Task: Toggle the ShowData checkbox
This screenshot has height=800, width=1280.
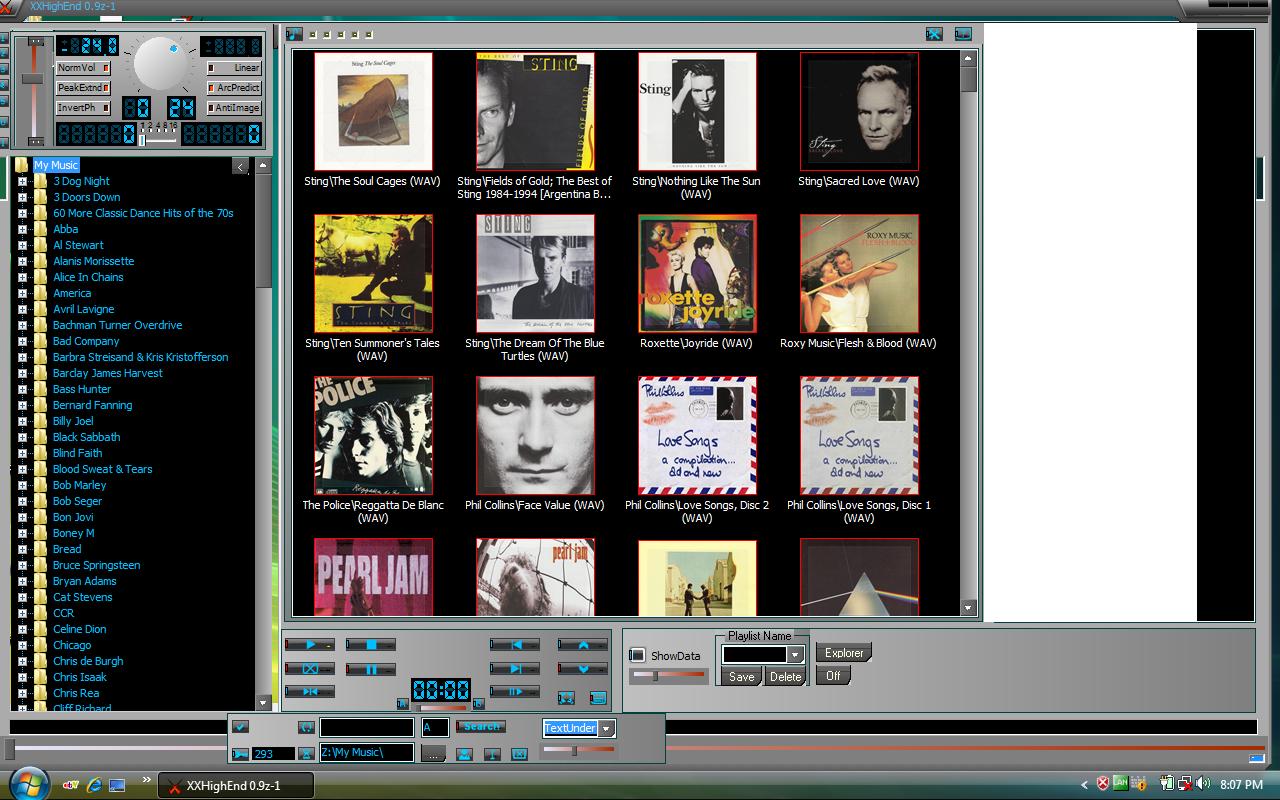Action: click(x=637, y=655)
